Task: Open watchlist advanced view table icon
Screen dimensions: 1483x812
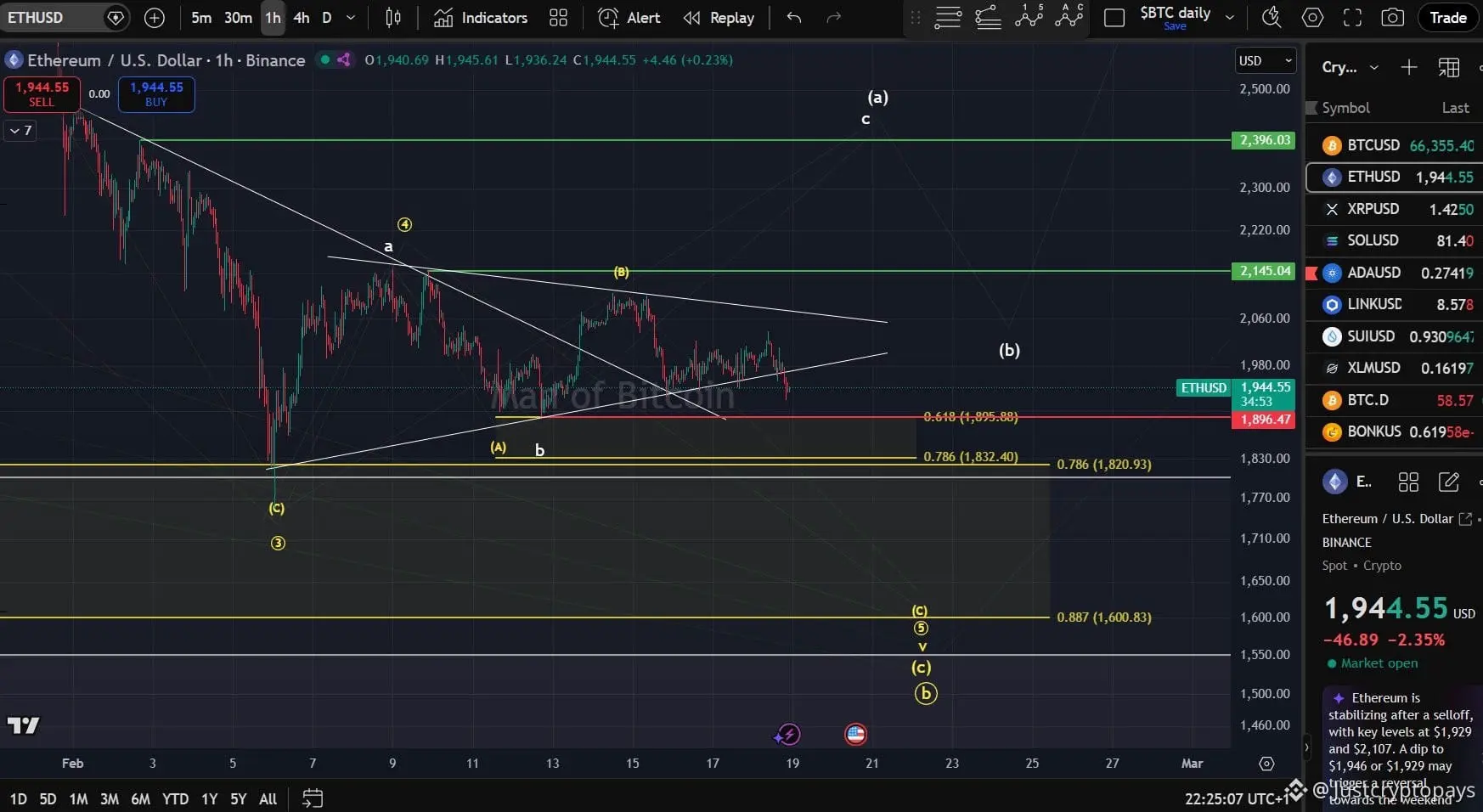Action: [1449, 67]
